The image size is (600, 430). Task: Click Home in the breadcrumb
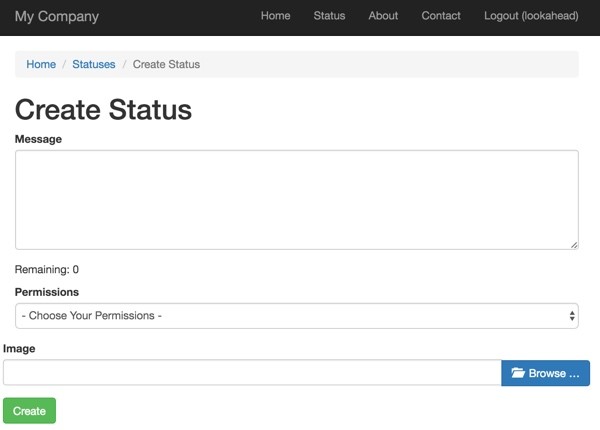pyautogui.click(x=41, y=64)
